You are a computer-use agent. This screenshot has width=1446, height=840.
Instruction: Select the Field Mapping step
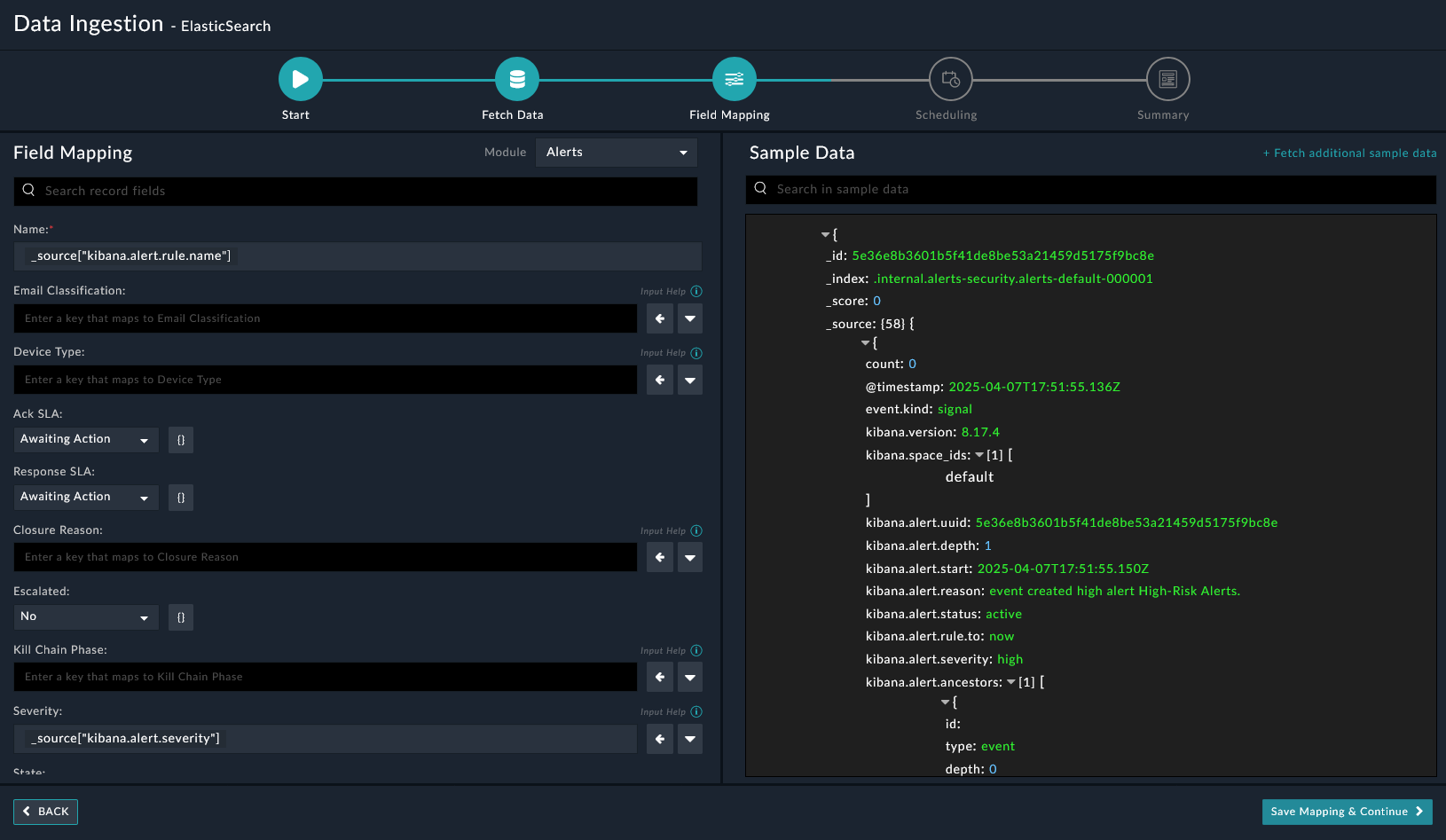(734, 79)
